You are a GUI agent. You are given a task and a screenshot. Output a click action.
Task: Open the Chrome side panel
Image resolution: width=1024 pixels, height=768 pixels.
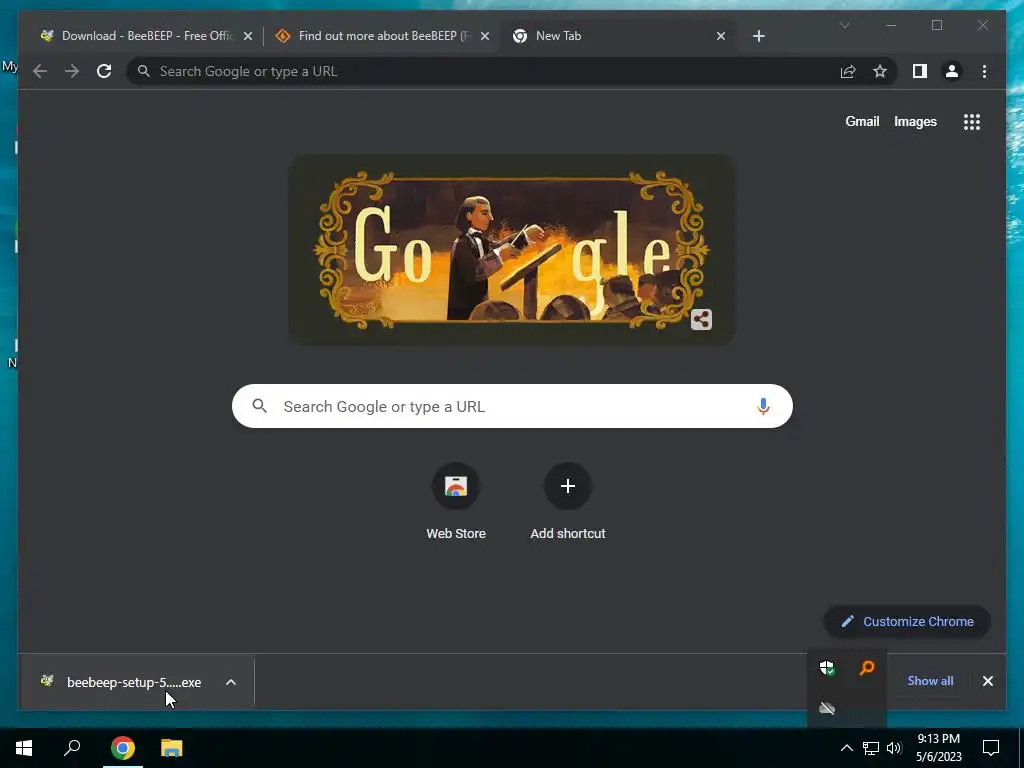pos(920,71)
